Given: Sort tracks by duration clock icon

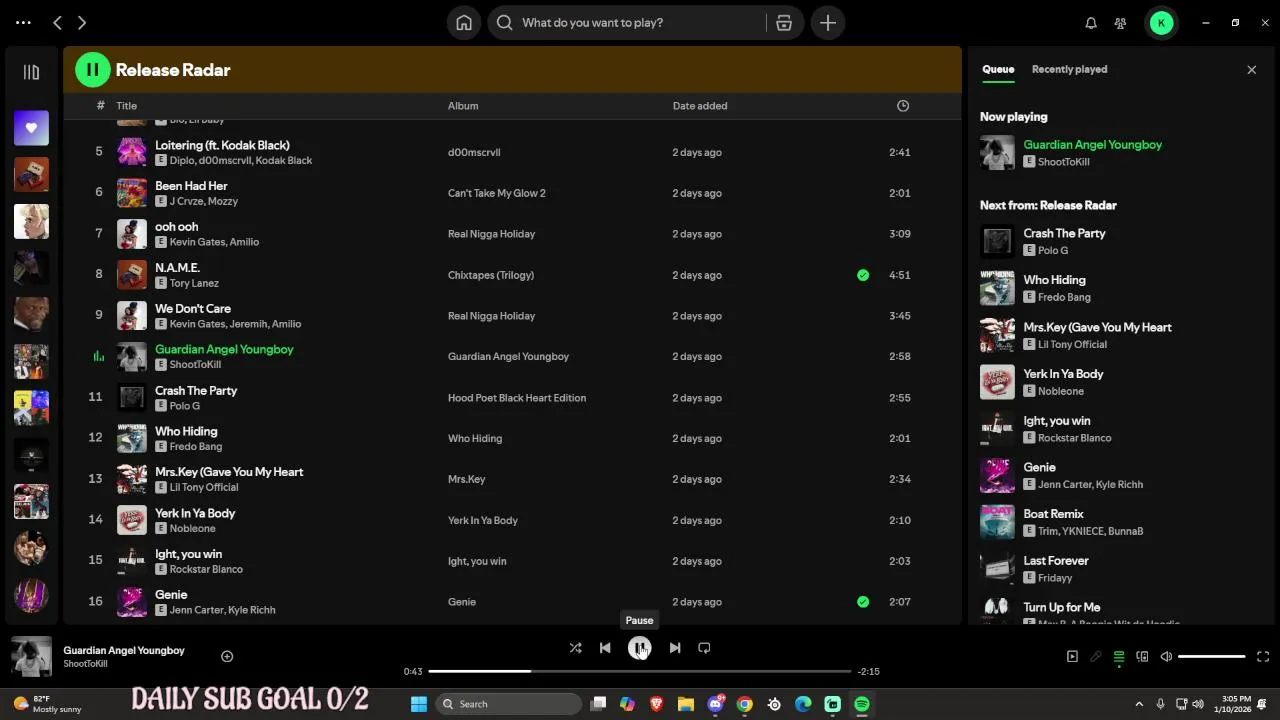Looking at the screenshot, I should 903,106.
